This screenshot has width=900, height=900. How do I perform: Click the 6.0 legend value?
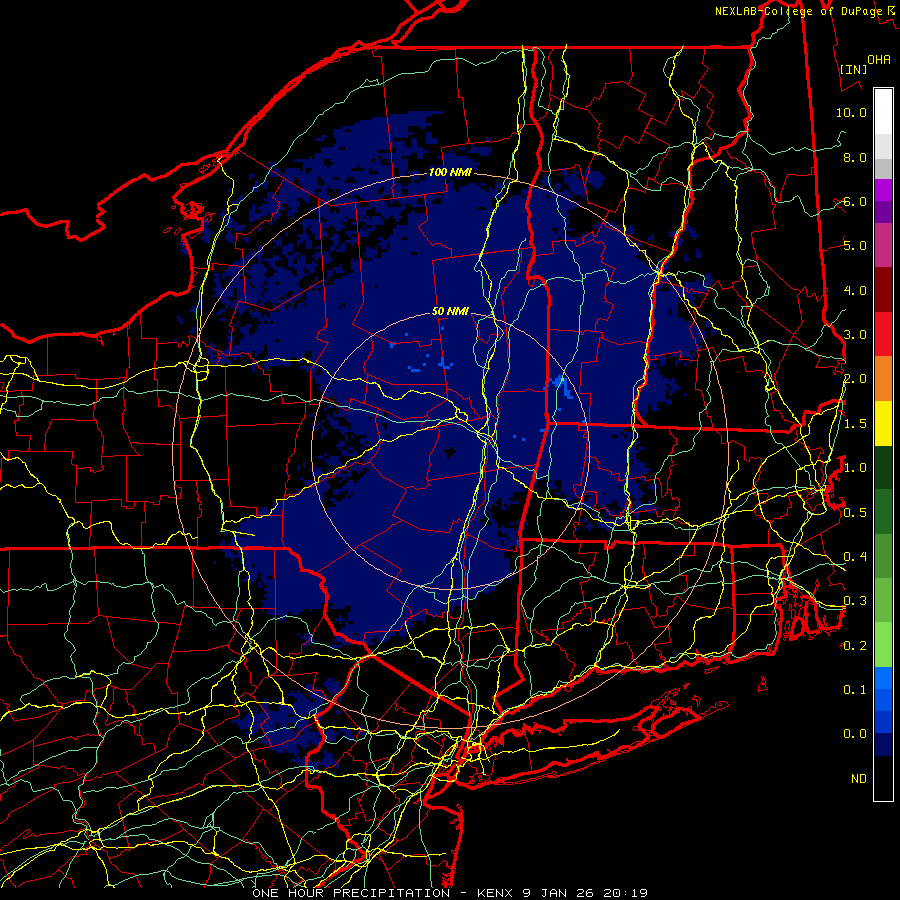855,201
